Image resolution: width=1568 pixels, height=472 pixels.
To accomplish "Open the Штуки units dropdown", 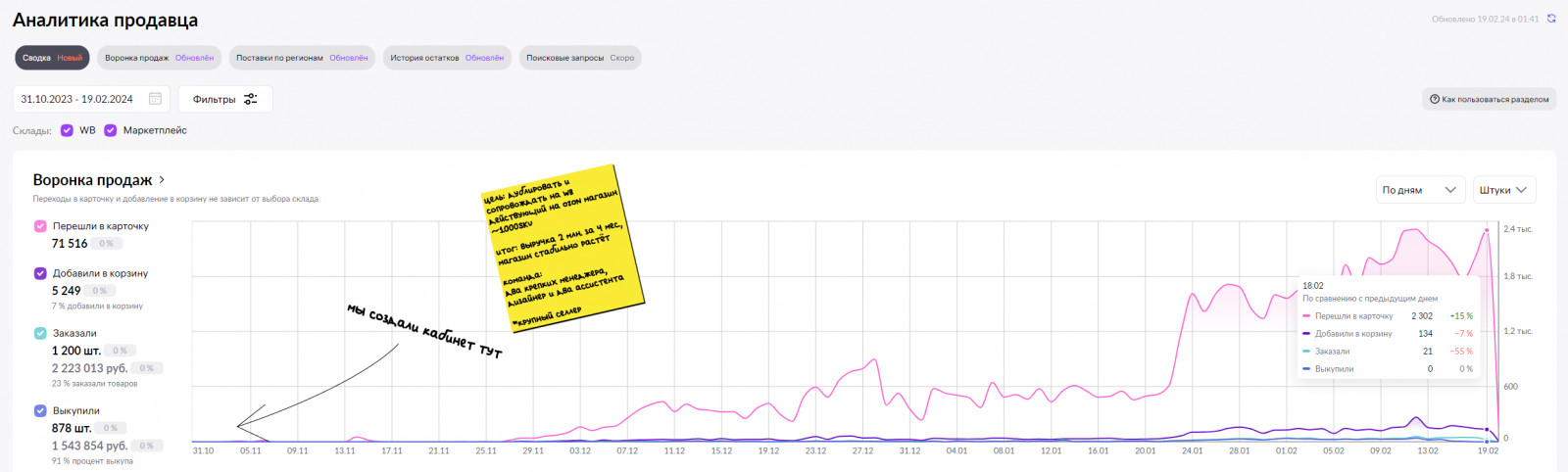I will (1503, 190).
